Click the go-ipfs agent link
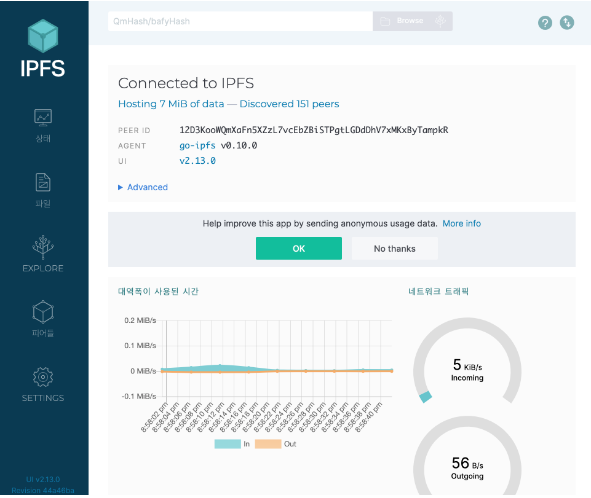This screenshot has height=498, width=591. tap(197, 146)
